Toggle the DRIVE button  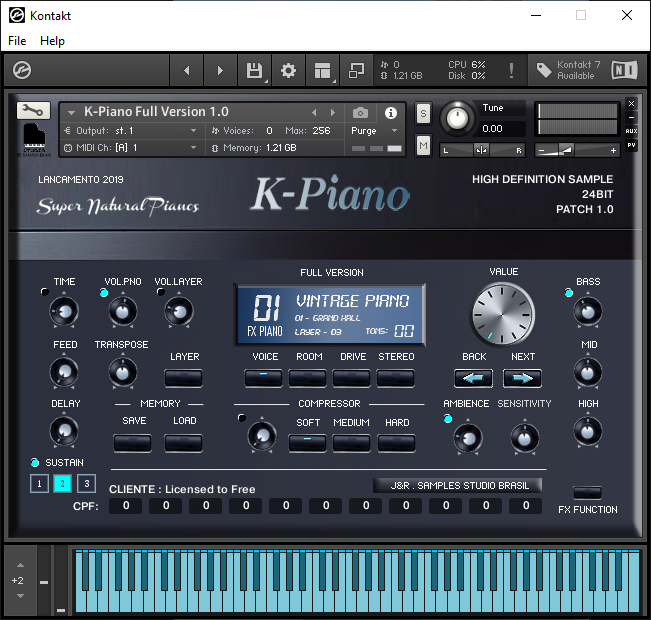coord(352,378)
